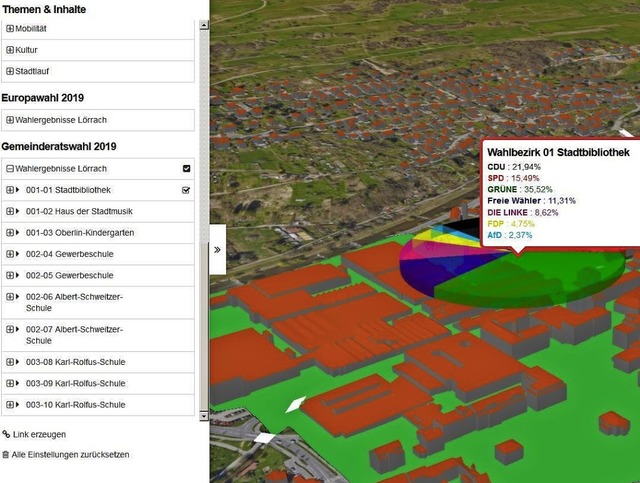Expand plus icon of 001-02 Haus der Stadtmusik
Viewport: 640px width, 483px height.
[x=10, y=211]
